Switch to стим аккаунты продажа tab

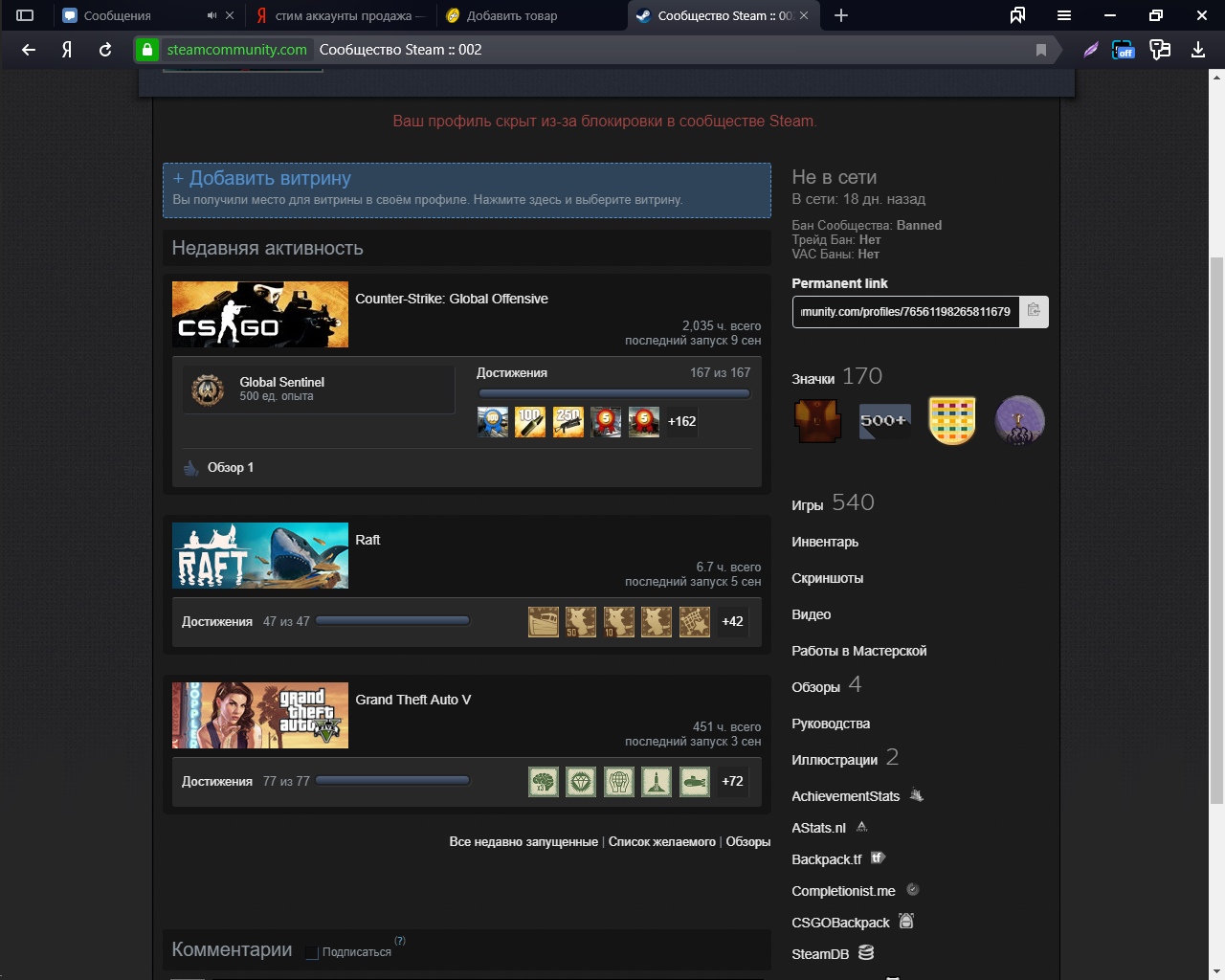[x=343, y=15]
